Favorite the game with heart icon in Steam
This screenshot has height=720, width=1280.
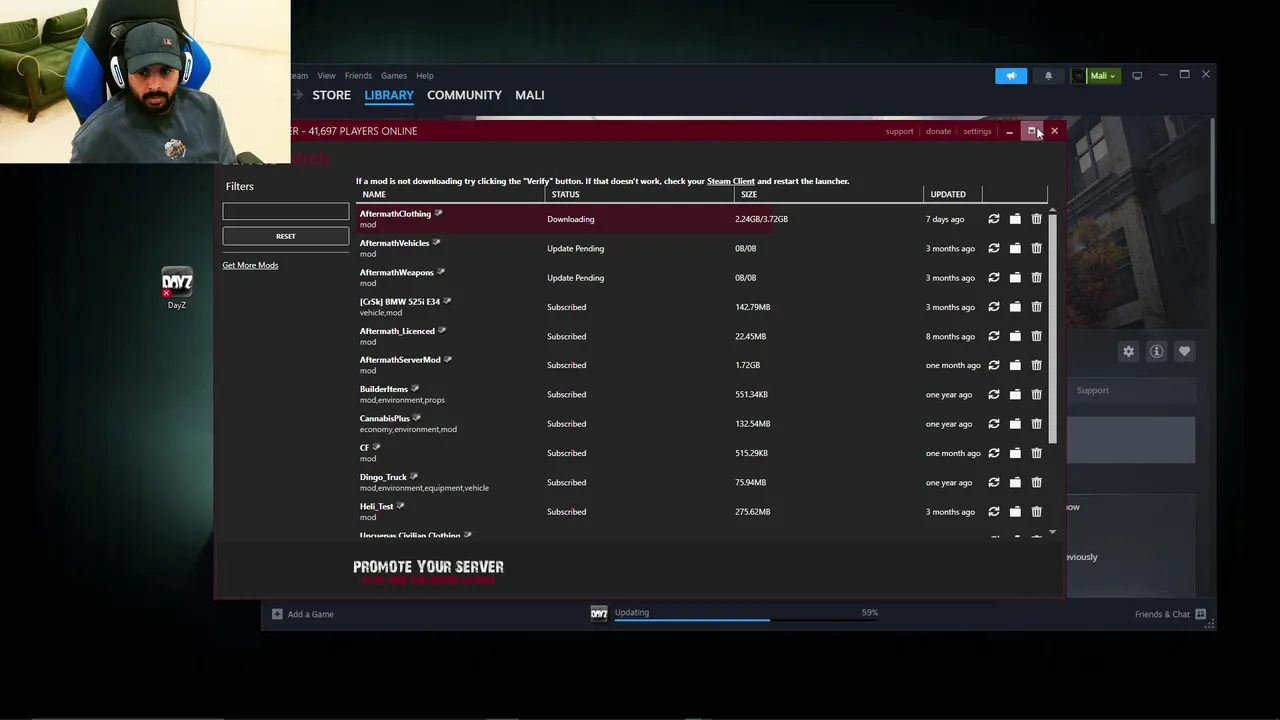tap(1185, 351)
